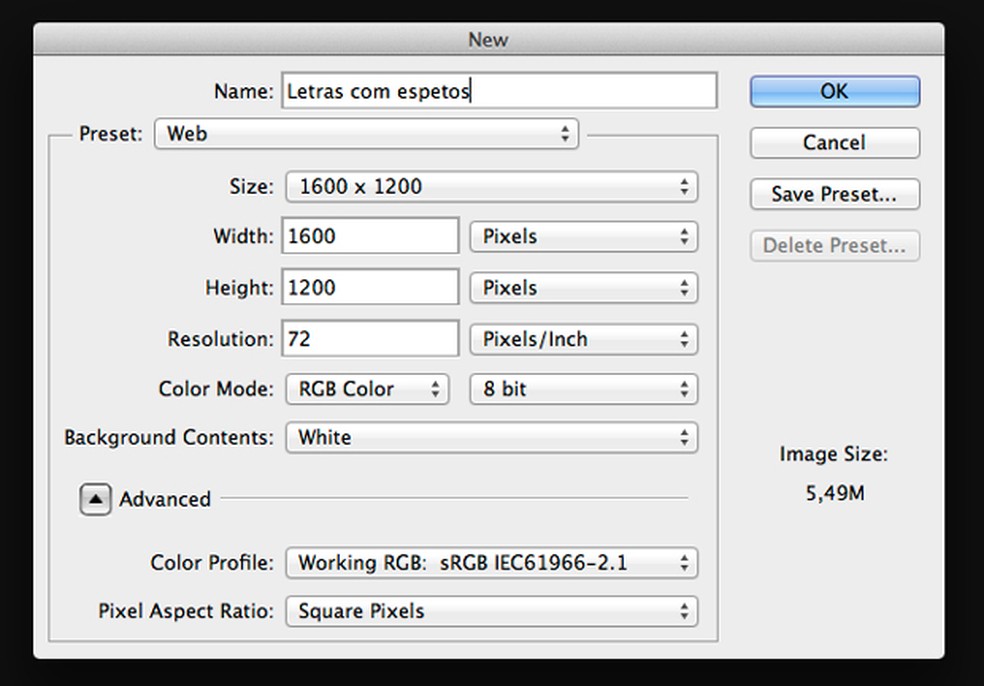Open the RGB Color mode dropdown
The width and height of the screenshot is (984, 686).
[367, 389]
